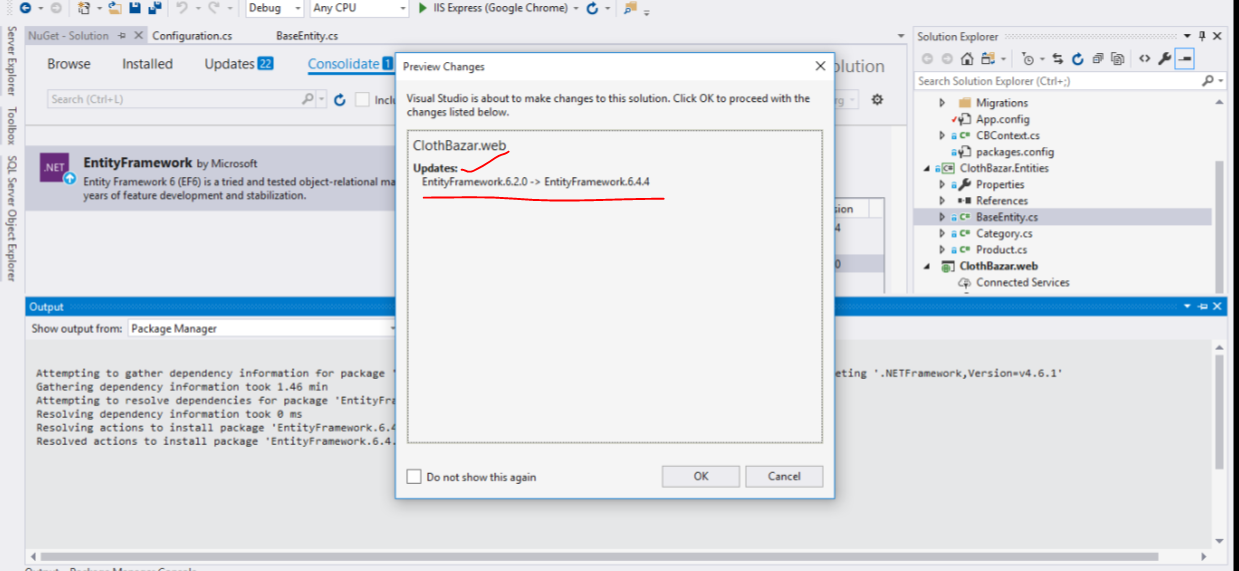This screenshot has width=1239, height=571.
Task: Click the Undo arrow in the toolbar
Action: coord(182,8)
